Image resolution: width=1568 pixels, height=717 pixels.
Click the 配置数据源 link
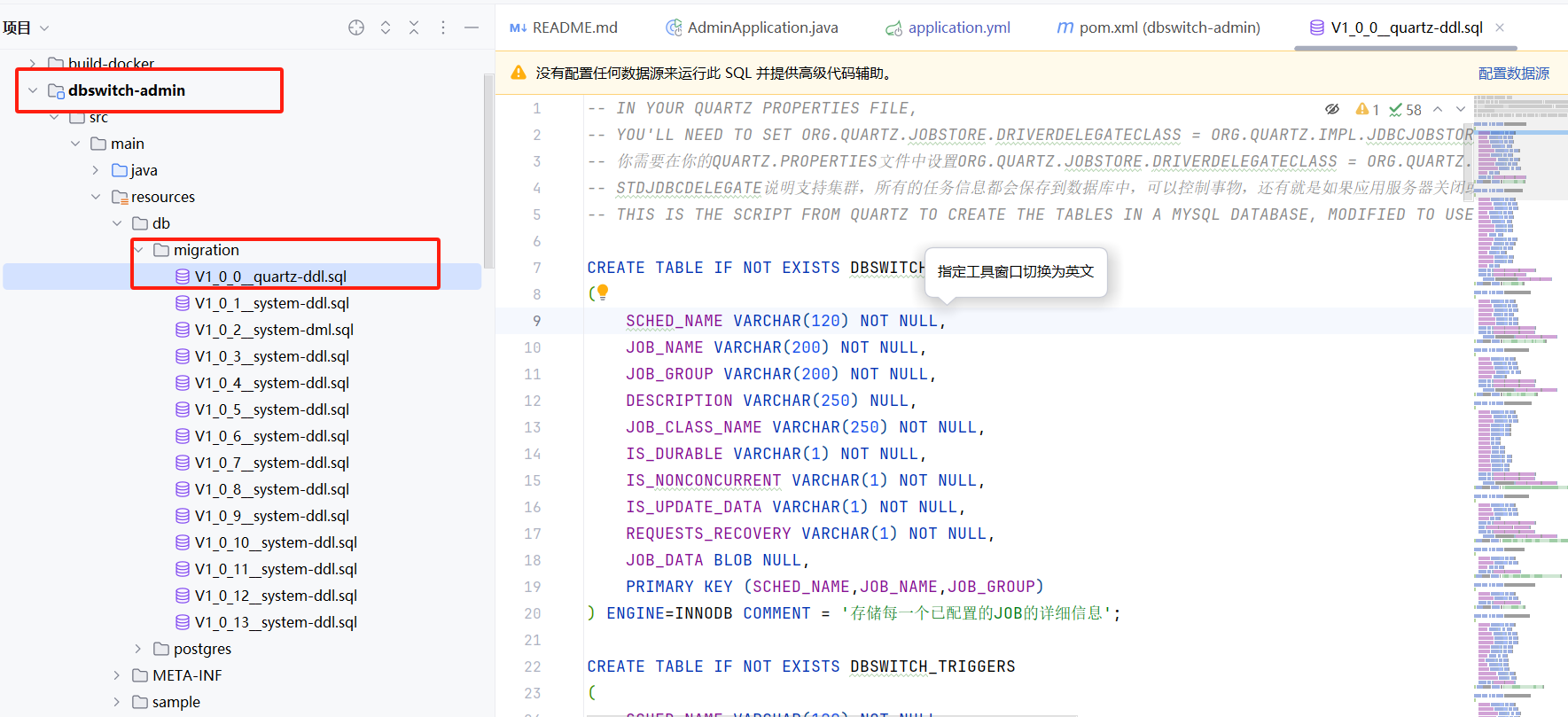pyautogui.click(x=1514, y=74)
